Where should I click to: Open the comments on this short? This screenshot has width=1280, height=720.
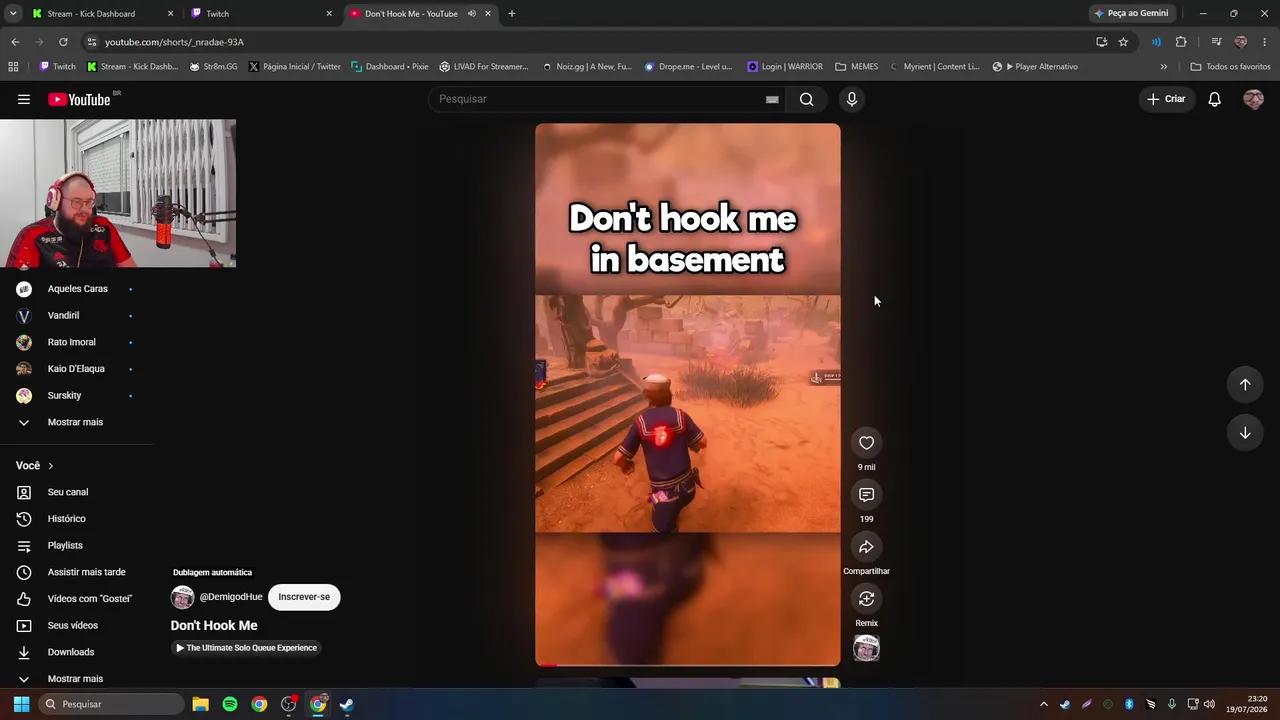pos(866,495)
